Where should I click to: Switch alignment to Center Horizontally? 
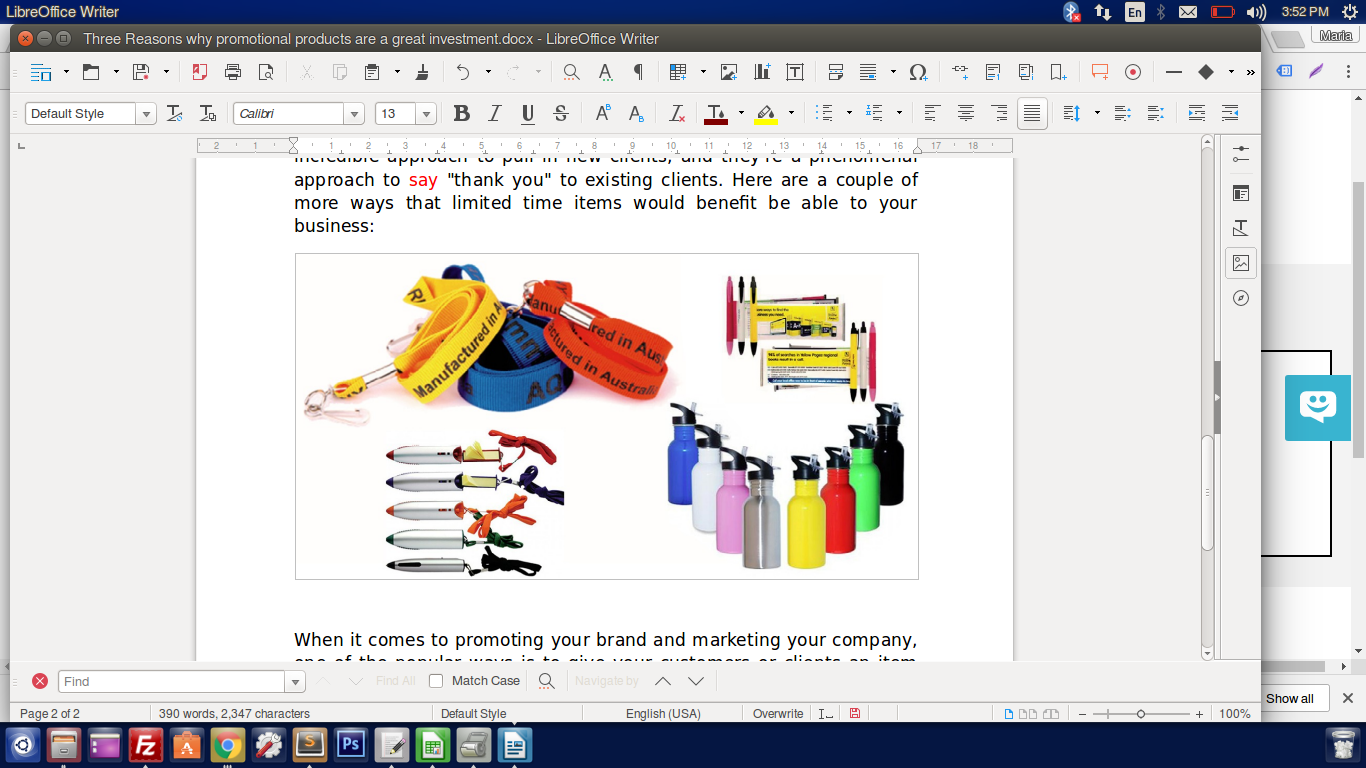[x=965, y=114]
